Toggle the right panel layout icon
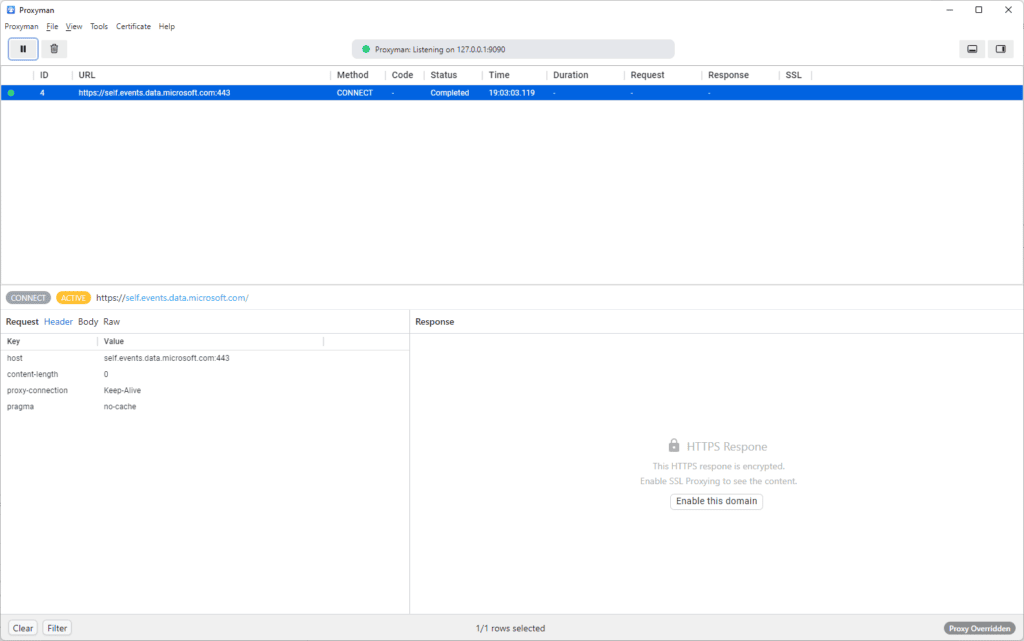1024x641 pixels. (x=1000, y=49)
